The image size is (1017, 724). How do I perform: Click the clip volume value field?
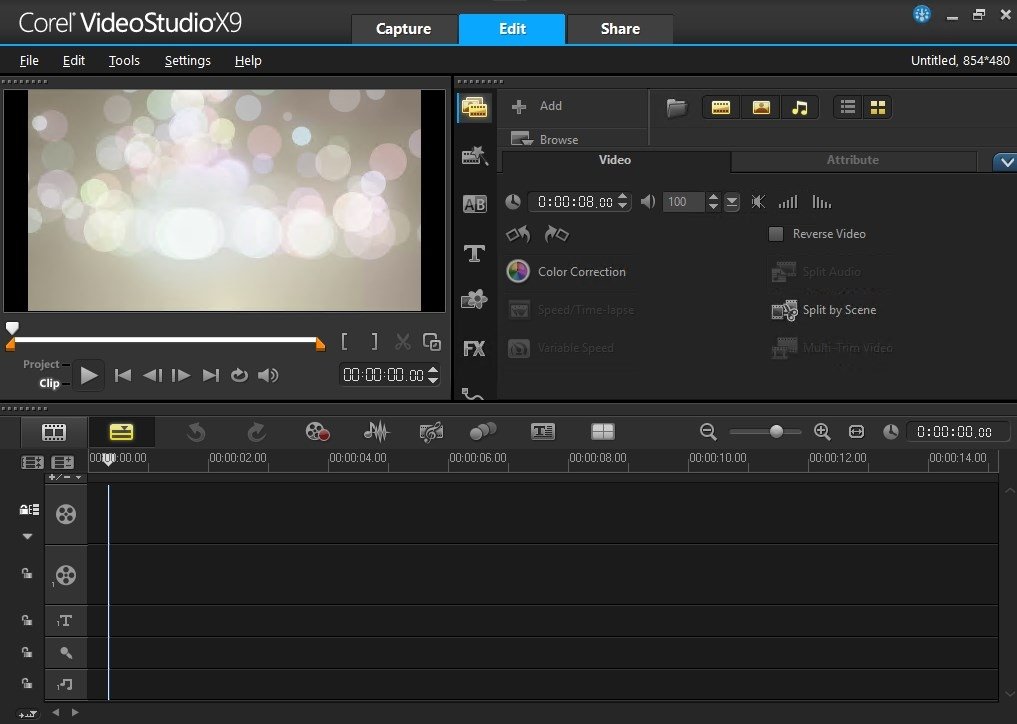(x=684, y=202)
